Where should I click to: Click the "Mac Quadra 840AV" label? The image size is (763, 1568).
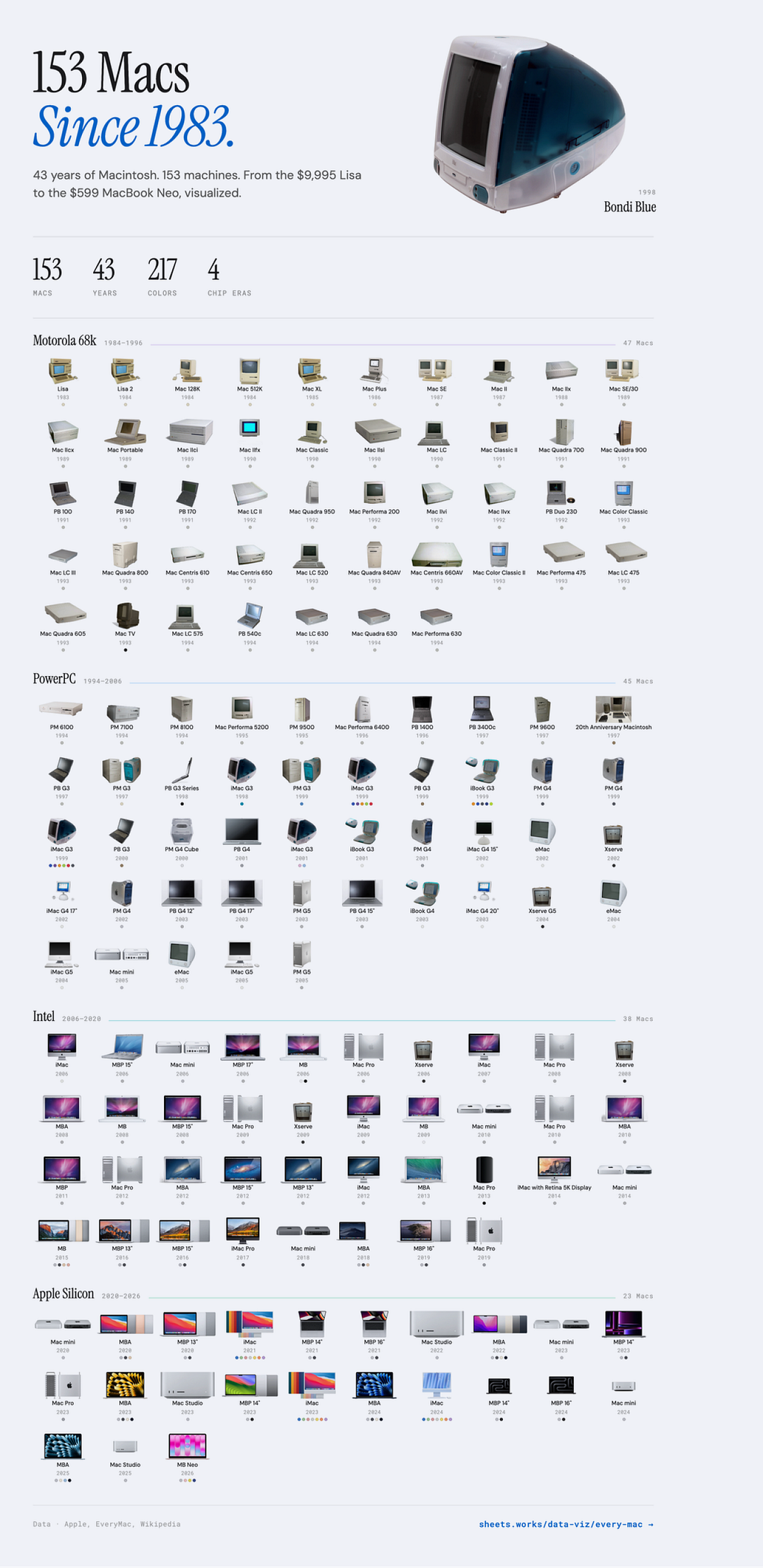(x=374, y=573)
